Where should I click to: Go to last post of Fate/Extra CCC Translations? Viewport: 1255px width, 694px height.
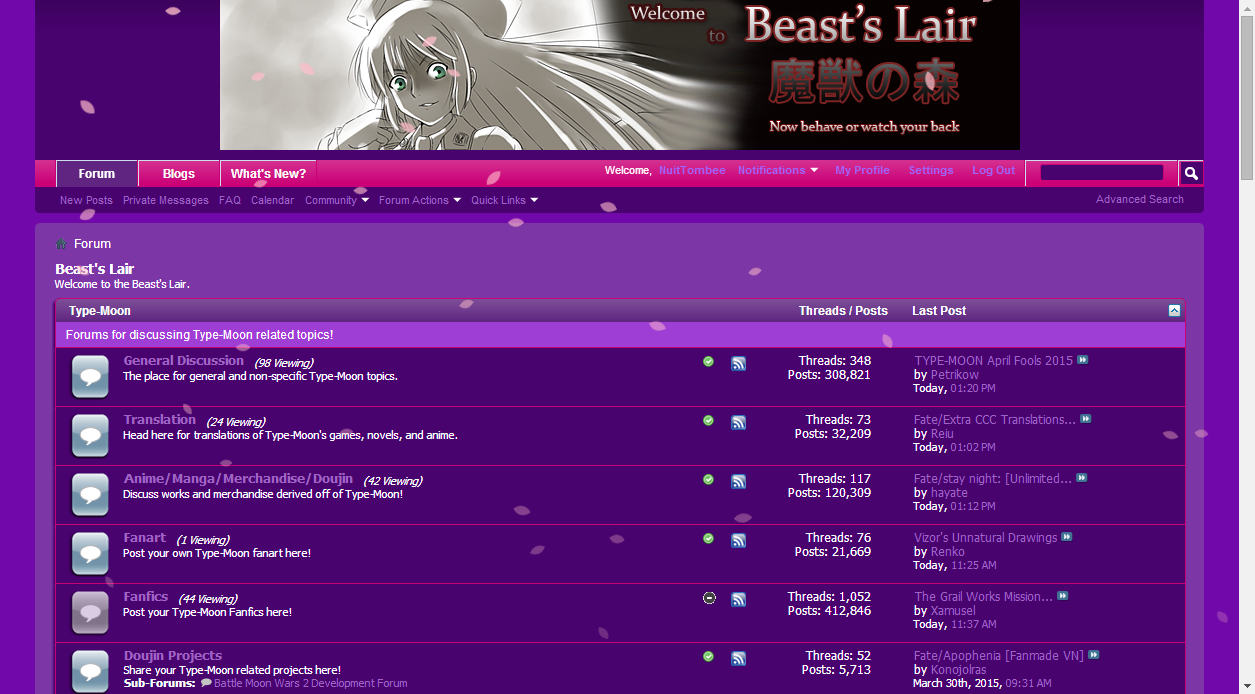(x=1086, y=419)
